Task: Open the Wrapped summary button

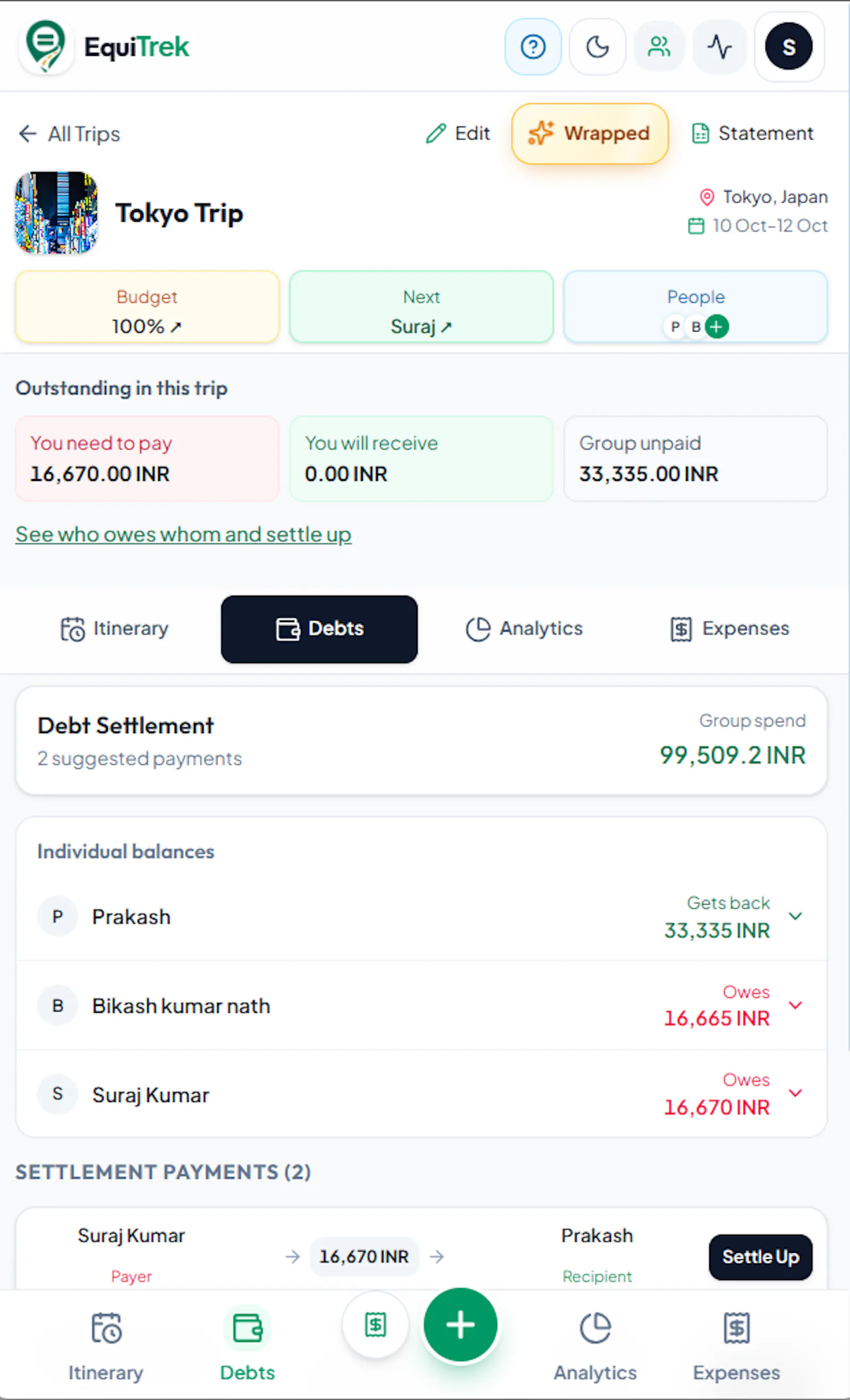Action: (590, 133)
